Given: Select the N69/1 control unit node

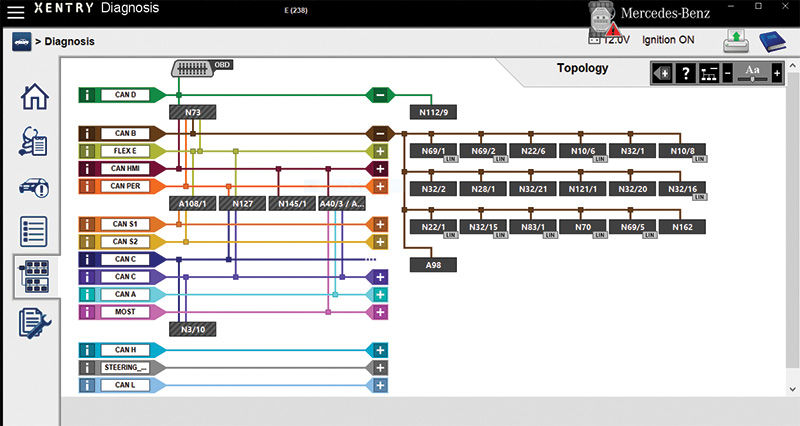Looking at the screenshot, I should [x=433, y=151].
